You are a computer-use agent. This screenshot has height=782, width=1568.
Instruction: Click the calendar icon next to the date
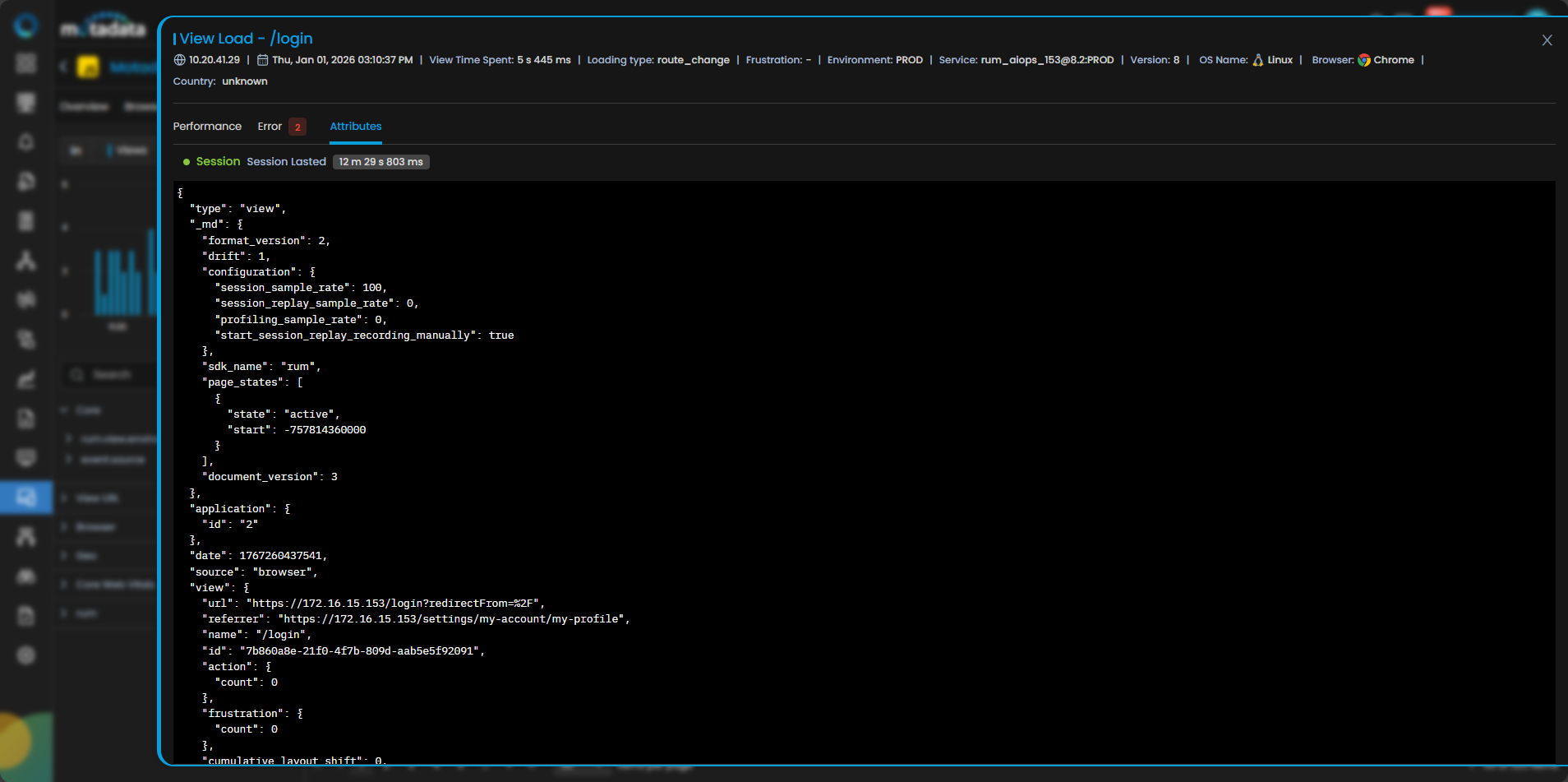pos(263,60)
